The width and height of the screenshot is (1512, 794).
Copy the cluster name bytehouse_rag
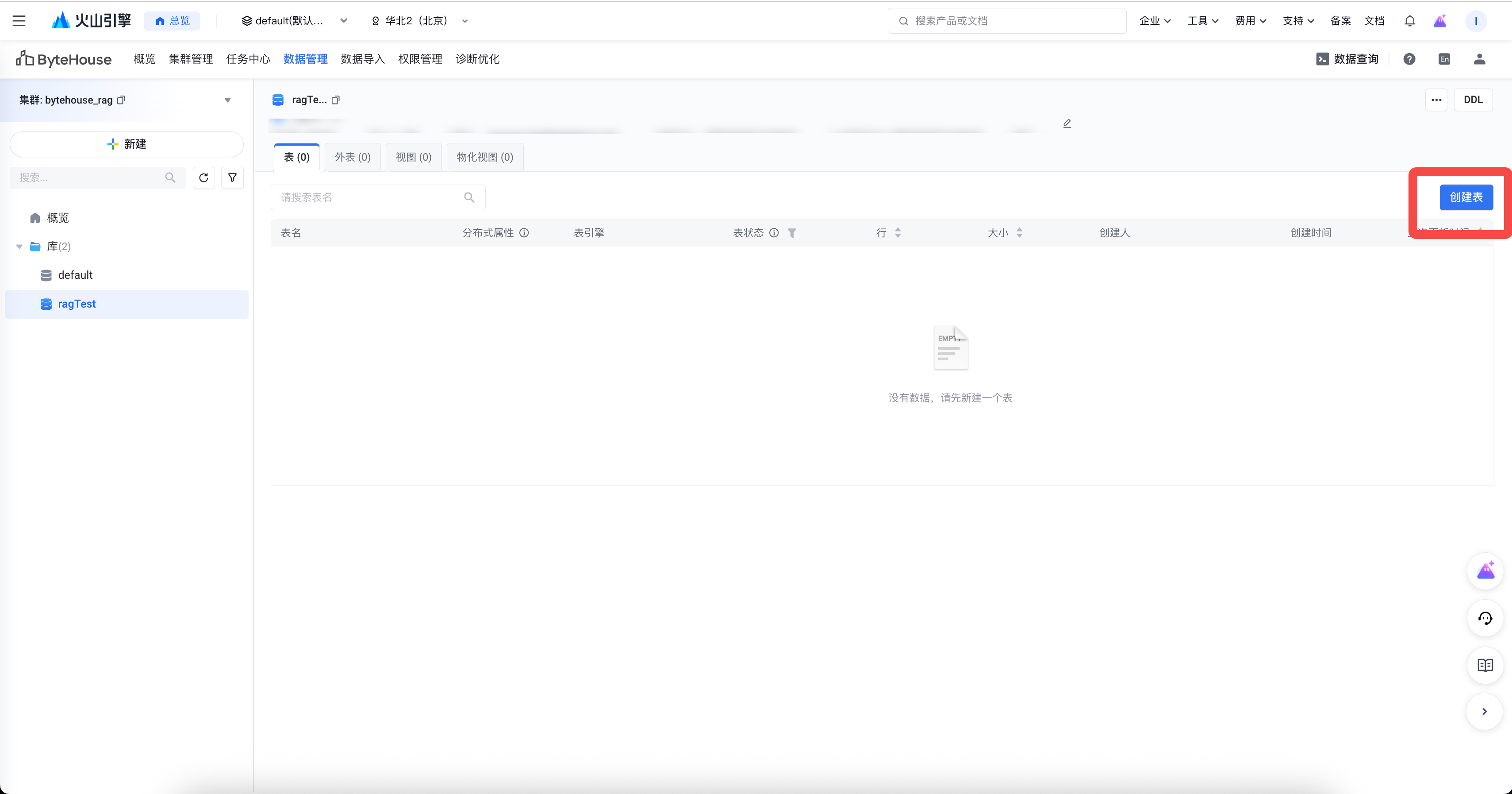(x=122, y=100)
